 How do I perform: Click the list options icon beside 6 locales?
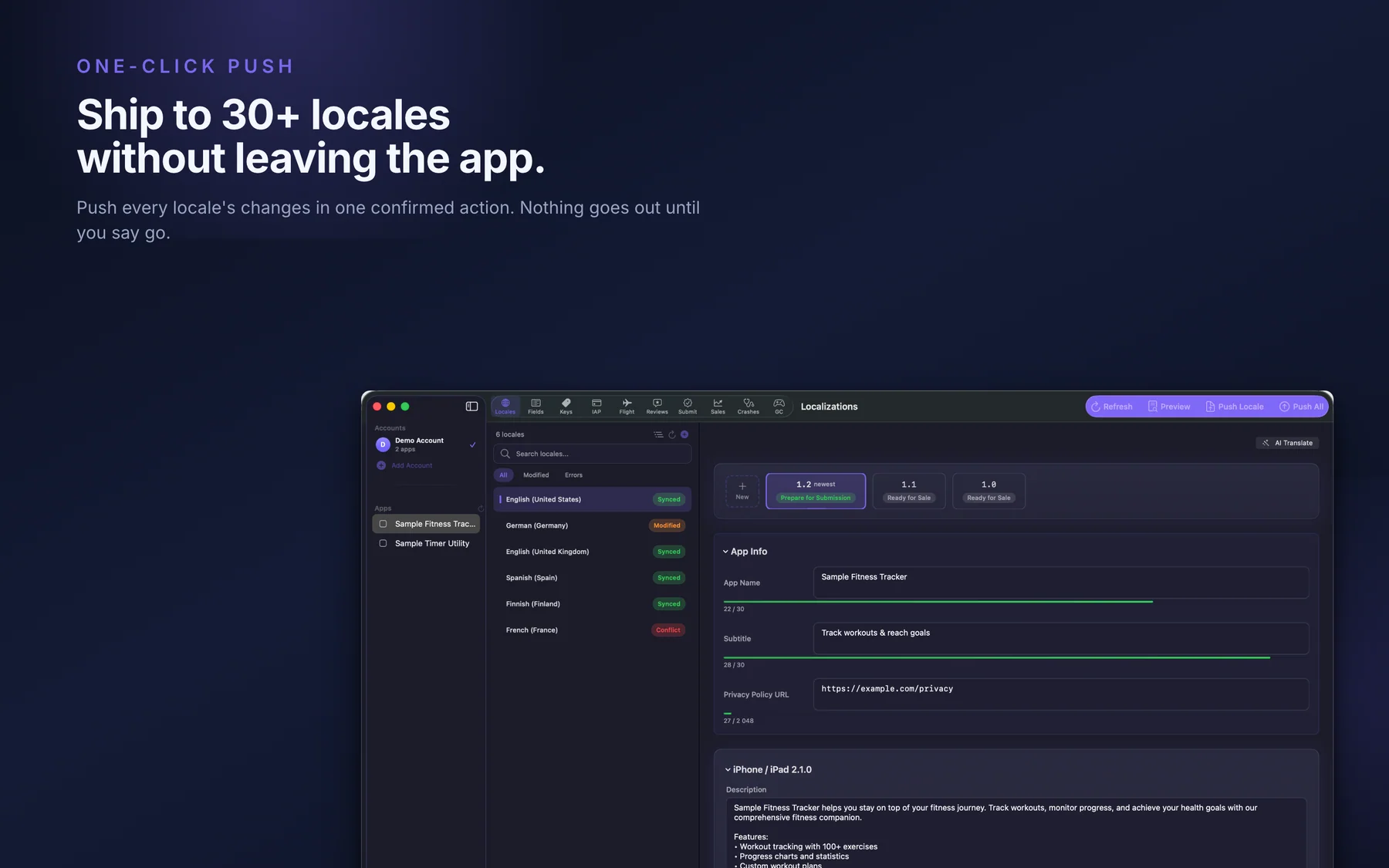(x=658, y=434)
